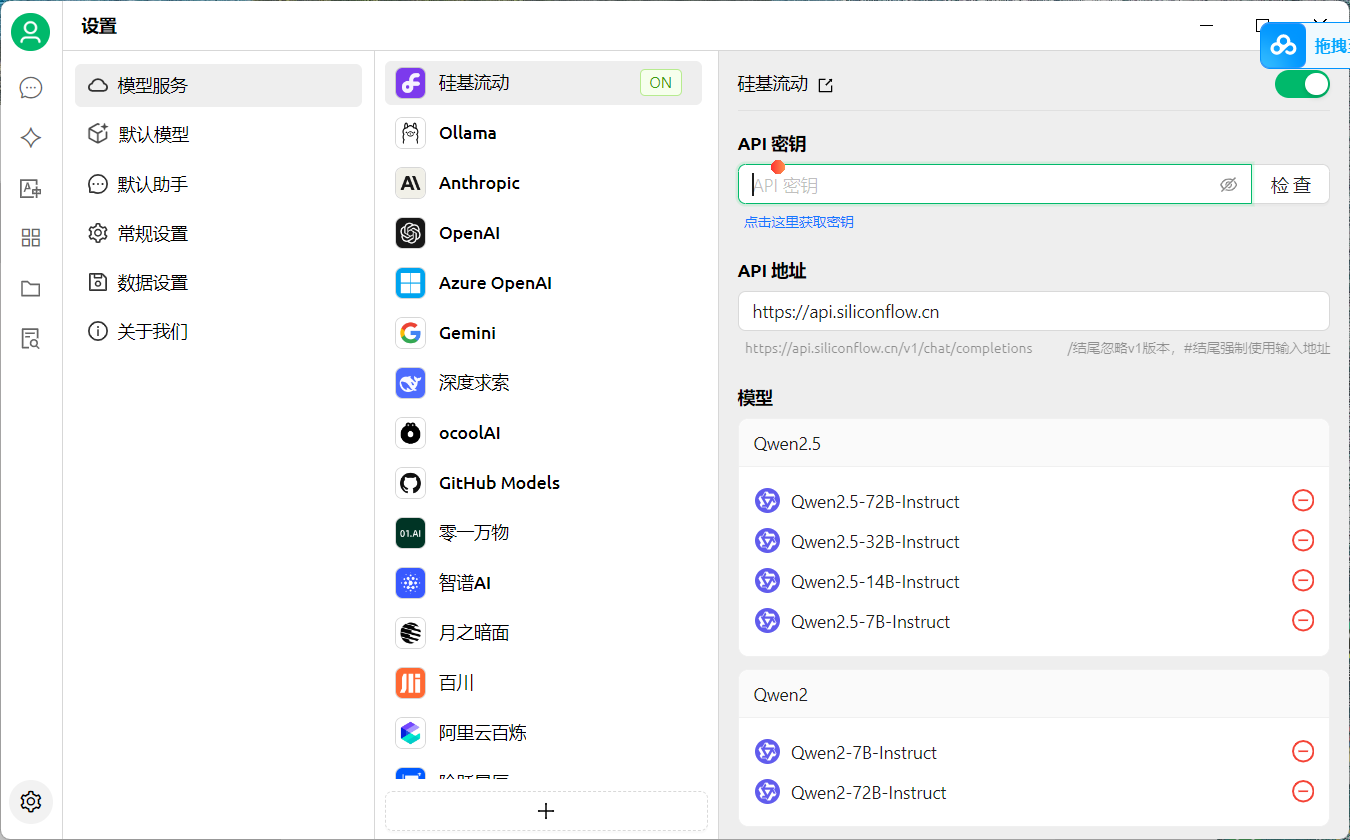Select the 阿里云百炼 provider icon
This screenshot has height=840, width=1350.
[x=411, y=733]
